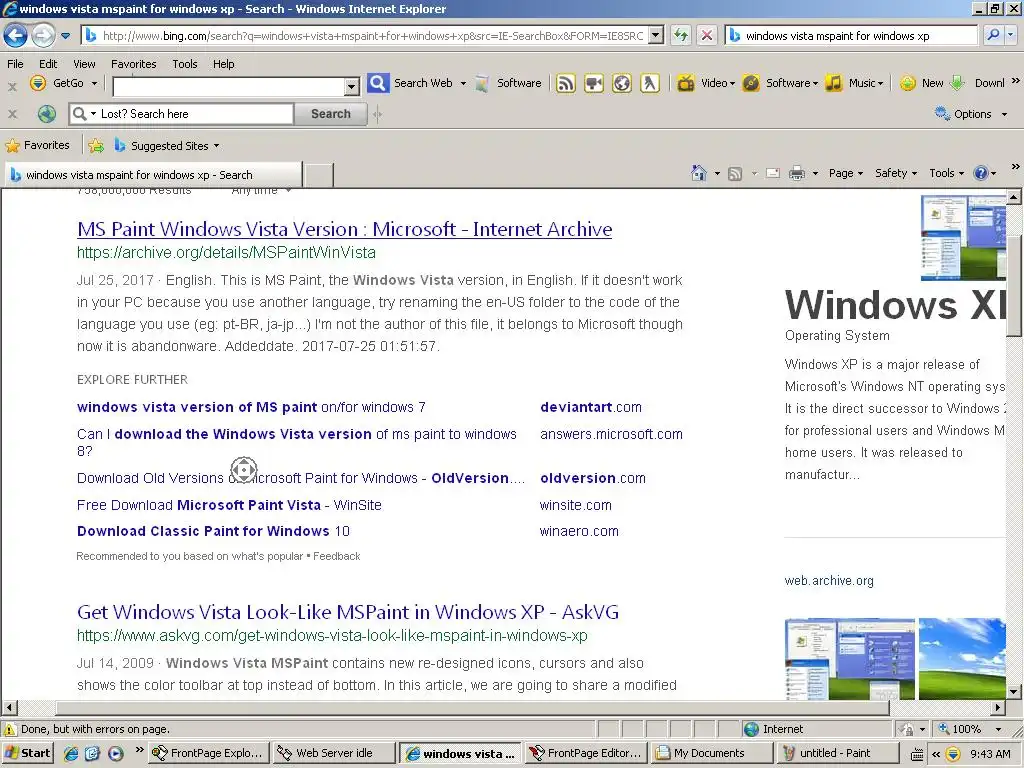
Task: Click the Windows Media Player quick launch icon
Action: click(x=115, y=753)
